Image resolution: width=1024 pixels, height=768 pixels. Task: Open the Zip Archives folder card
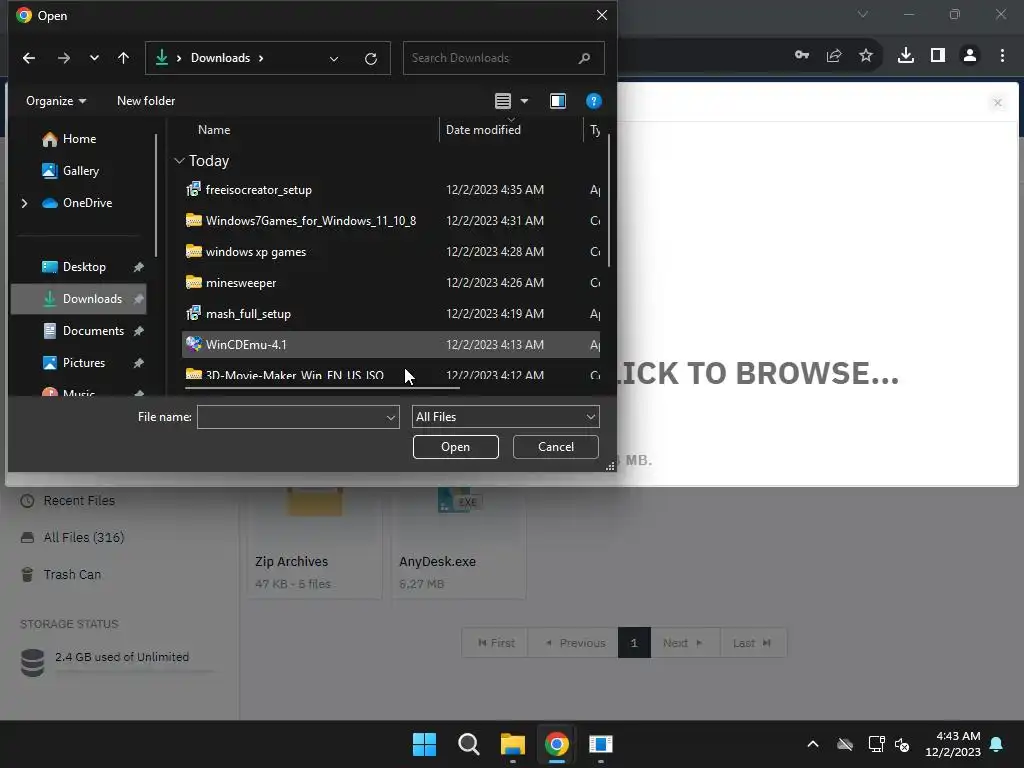tap(315, 542)
